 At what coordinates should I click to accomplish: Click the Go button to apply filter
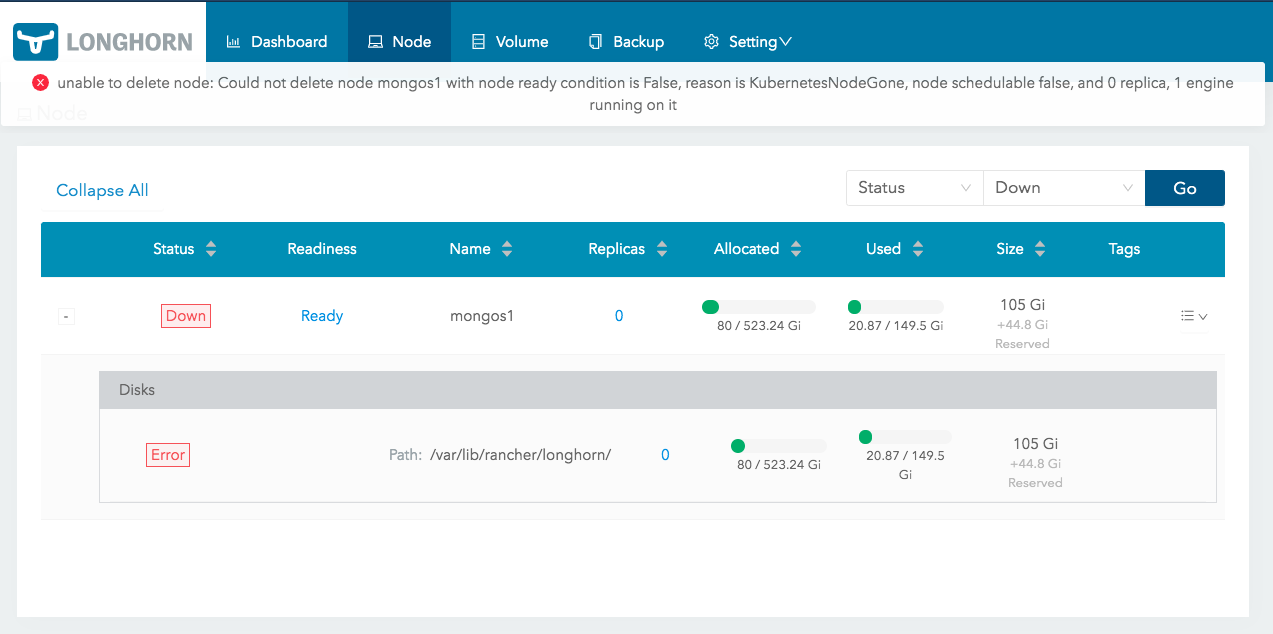click(x=1184, y=187)
